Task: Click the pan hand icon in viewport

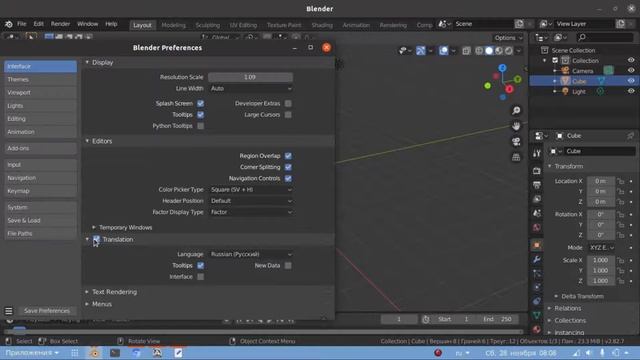Action: tap(516, 126)
